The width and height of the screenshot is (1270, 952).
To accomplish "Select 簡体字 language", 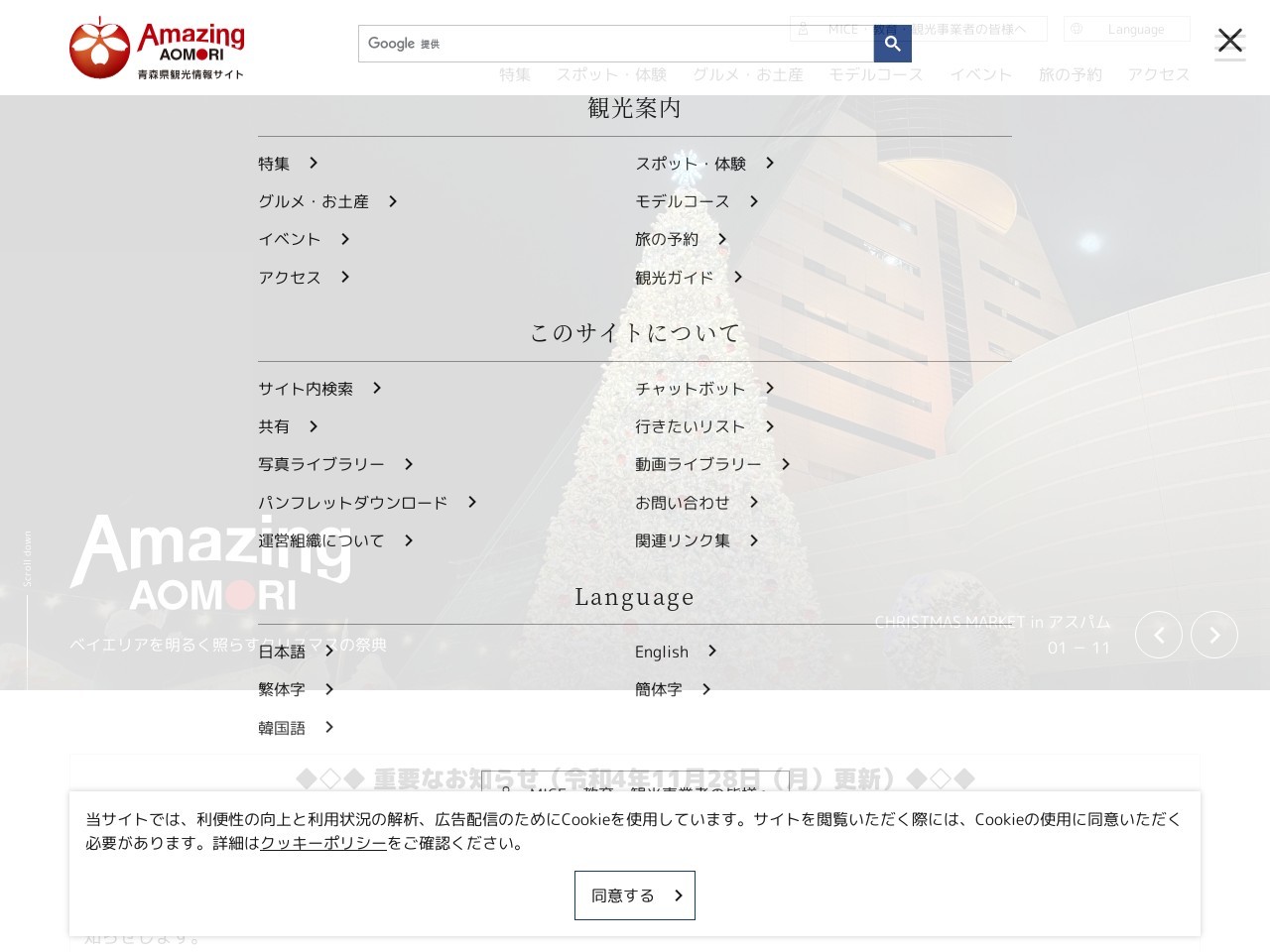I will click(673, 689).
